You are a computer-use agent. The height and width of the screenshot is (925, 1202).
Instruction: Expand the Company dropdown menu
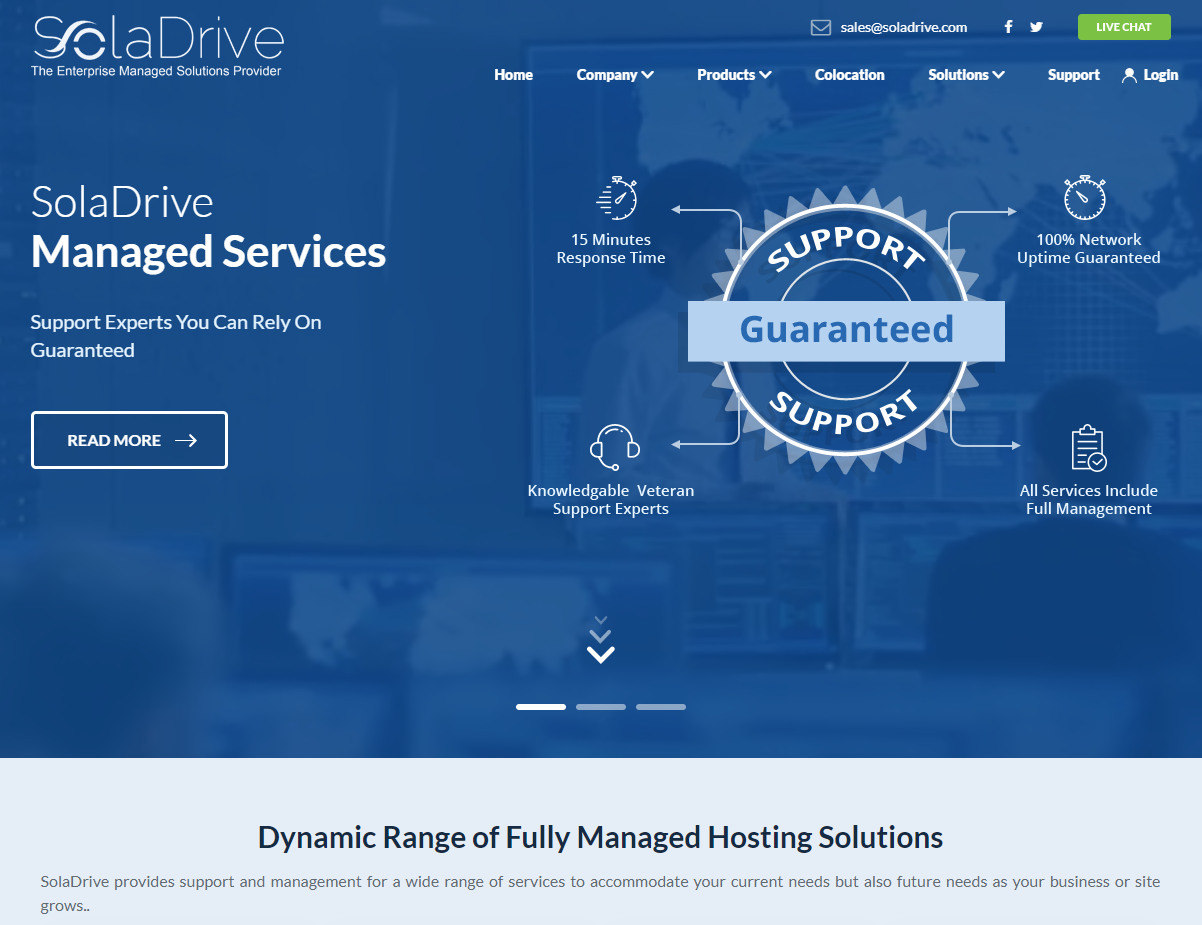point(614,75)
